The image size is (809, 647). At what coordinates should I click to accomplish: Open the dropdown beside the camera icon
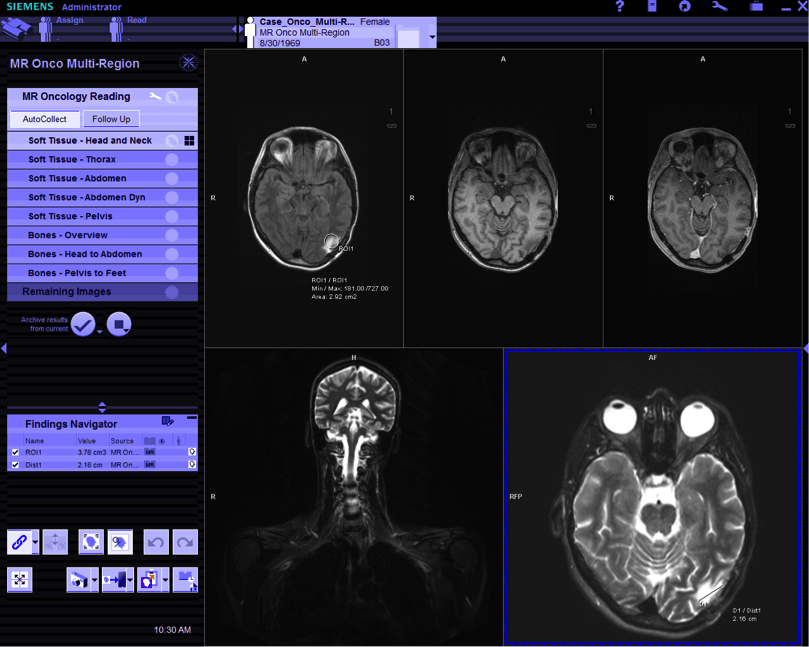[93, 579]
